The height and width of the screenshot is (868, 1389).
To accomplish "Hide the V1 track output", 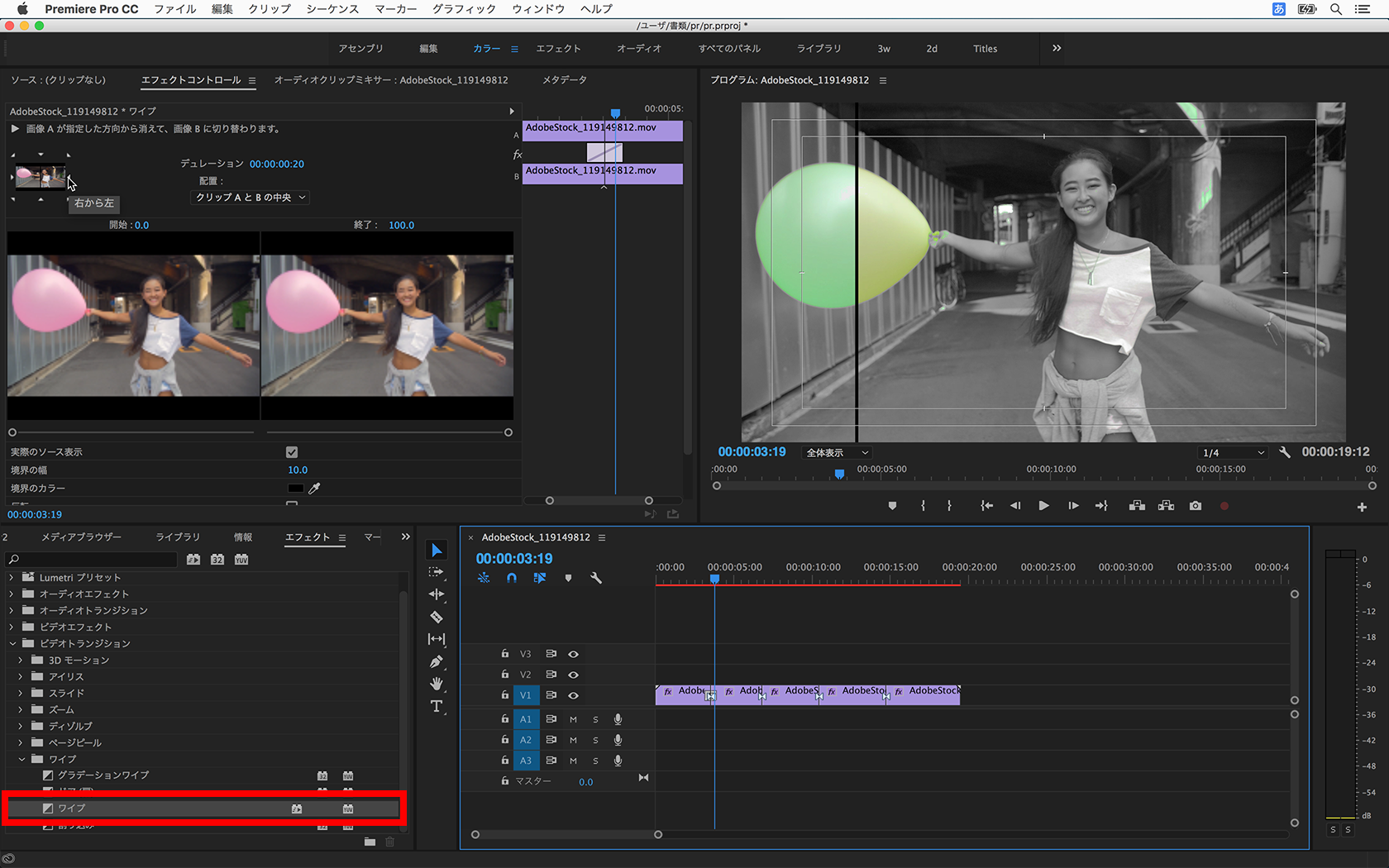I will click(573, 695).
